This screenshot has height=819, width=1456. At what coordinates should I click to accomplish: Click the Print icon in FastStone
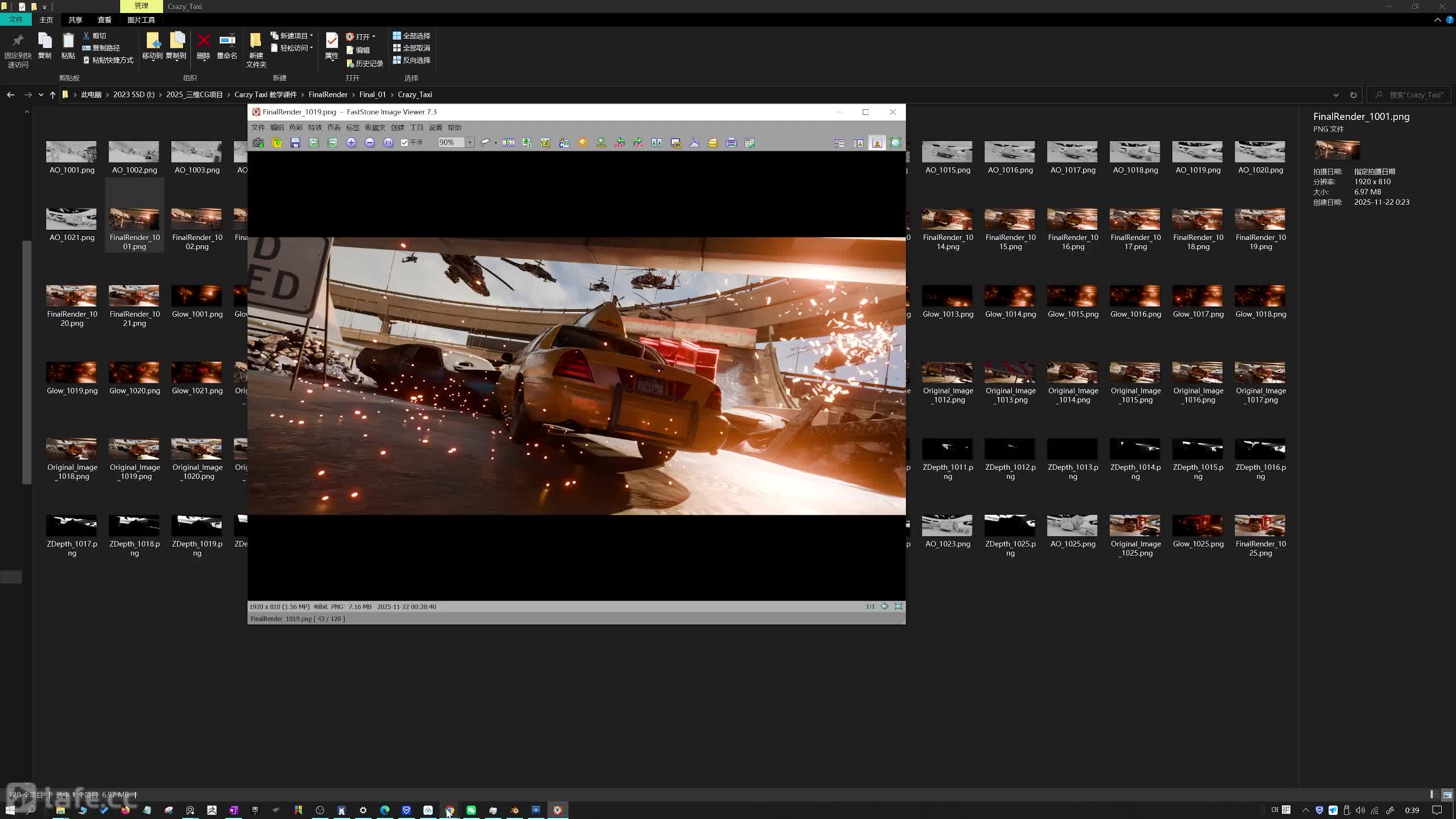click(731, 143)
